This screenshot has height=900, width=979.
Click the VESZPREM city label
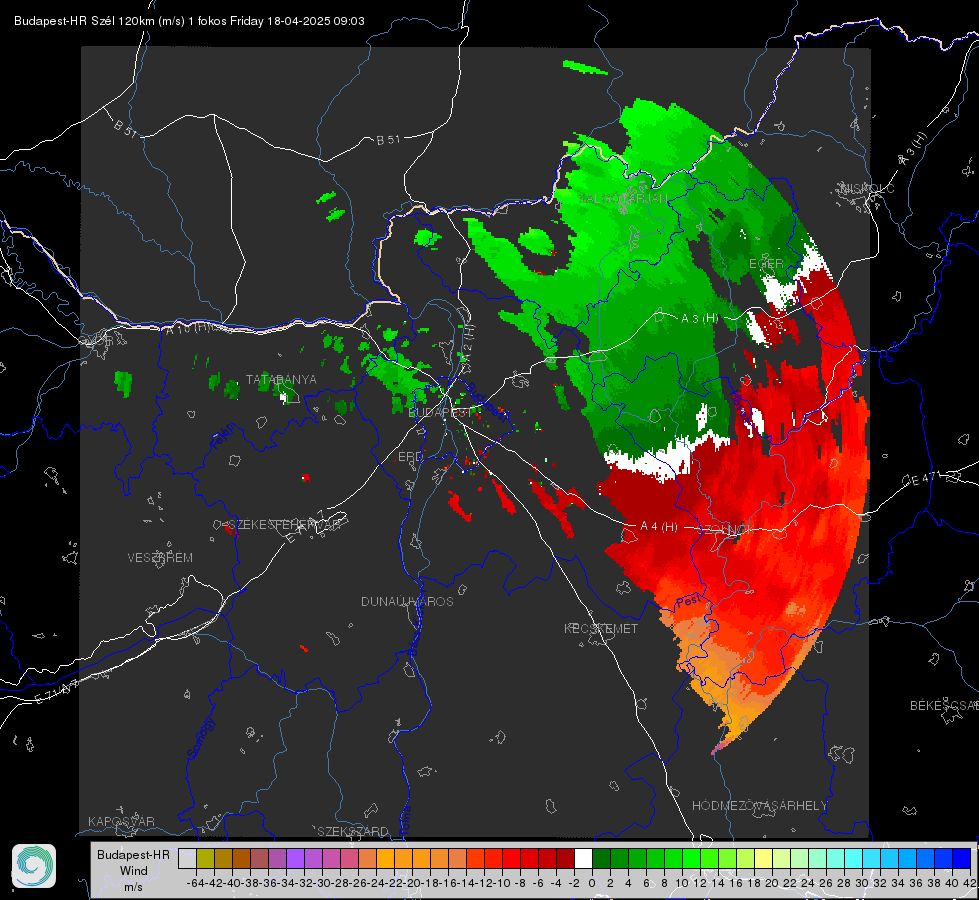[160, 558]
